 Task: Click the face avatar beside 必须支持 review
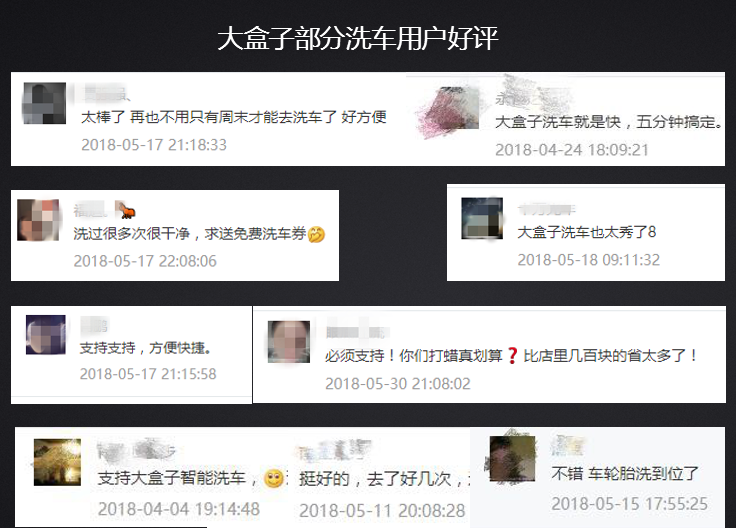(289, 342)
